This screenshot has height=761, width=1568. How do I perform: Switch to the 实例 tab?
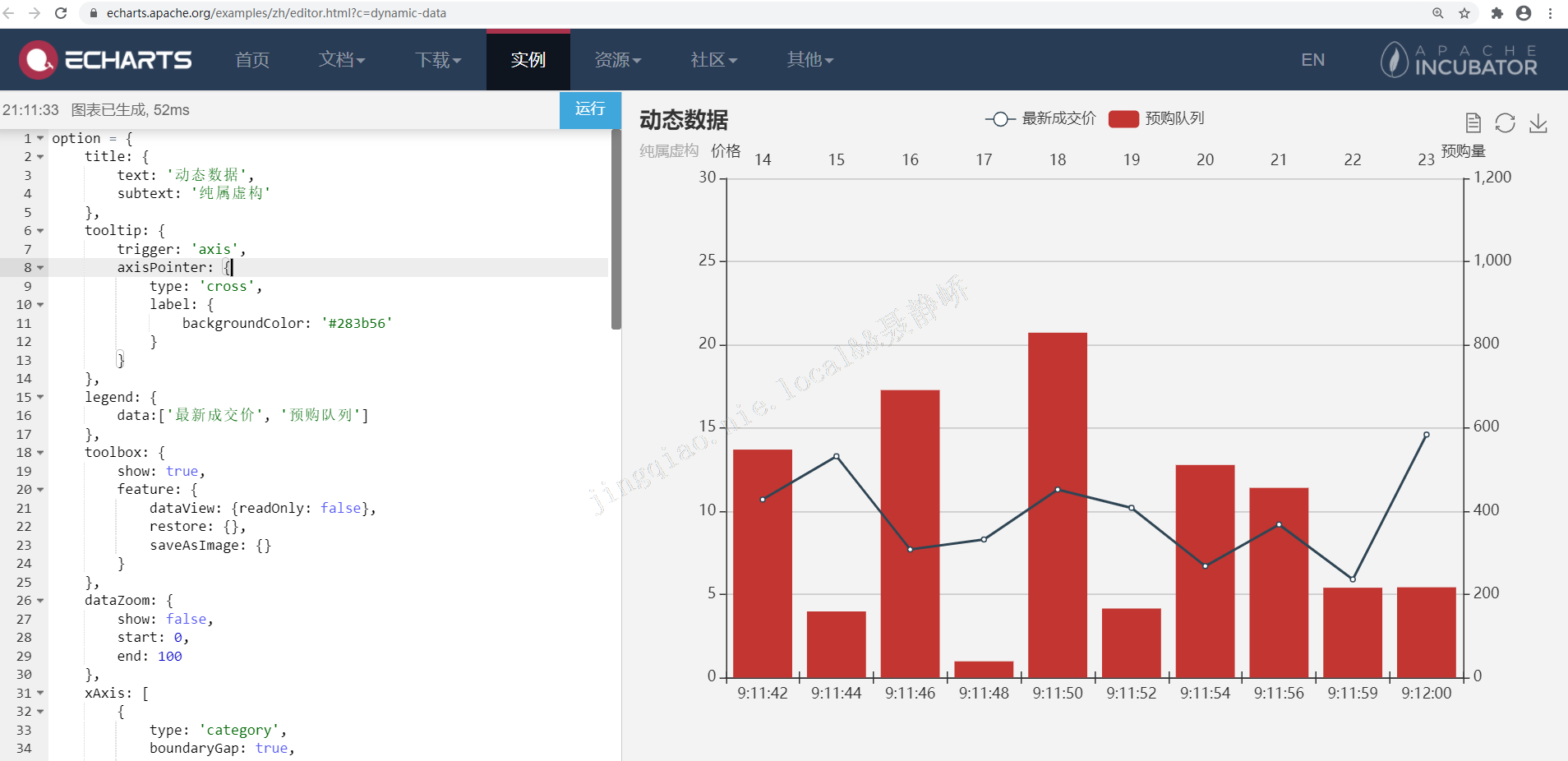pos(528,59)
